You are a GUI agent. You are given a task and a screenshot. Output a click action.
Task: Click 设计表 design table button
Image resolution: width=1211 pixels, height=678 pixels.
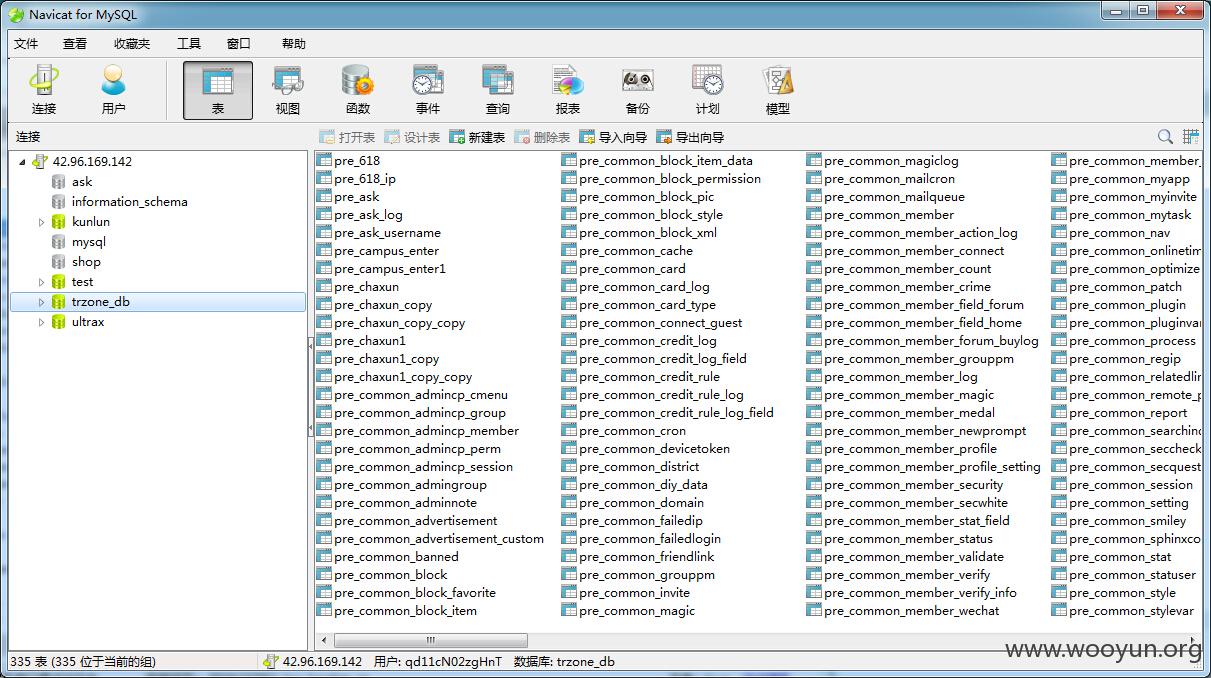pyautogui.click(x=412, y=137)
